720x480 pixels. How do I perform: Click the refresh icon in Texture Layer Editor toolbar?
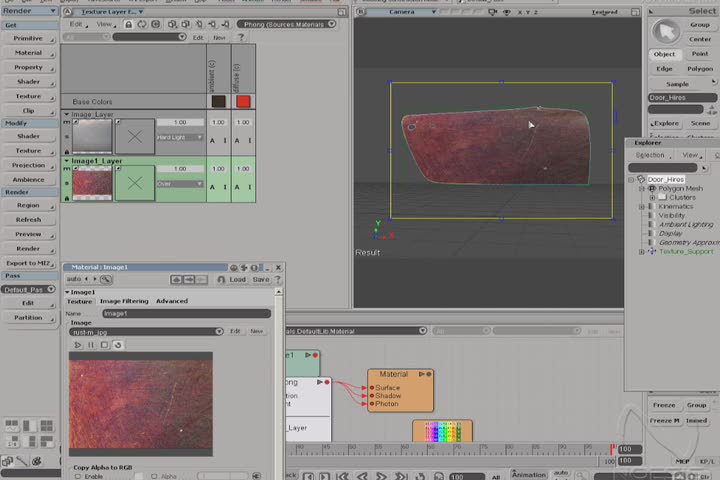coord(142,24)
